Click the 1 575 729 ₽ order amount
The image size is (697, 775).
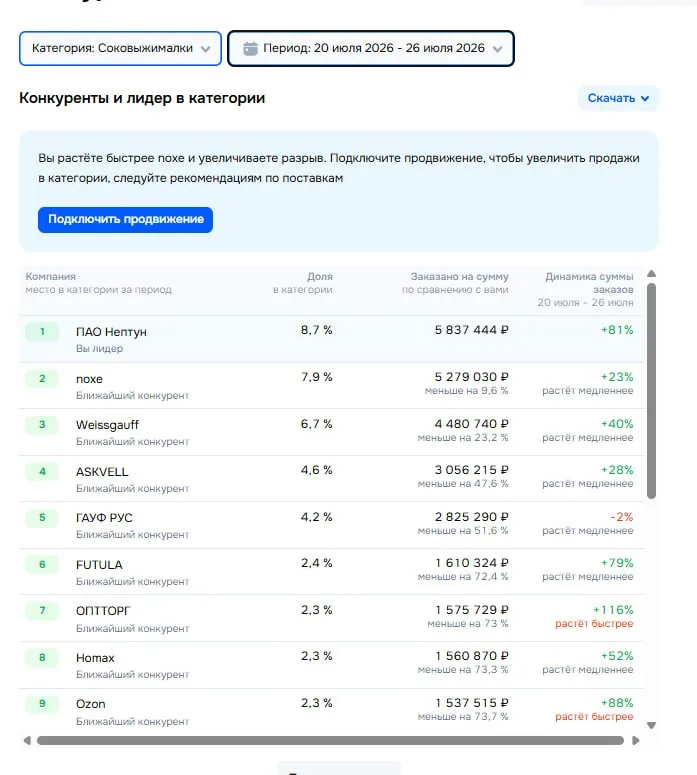472,609
